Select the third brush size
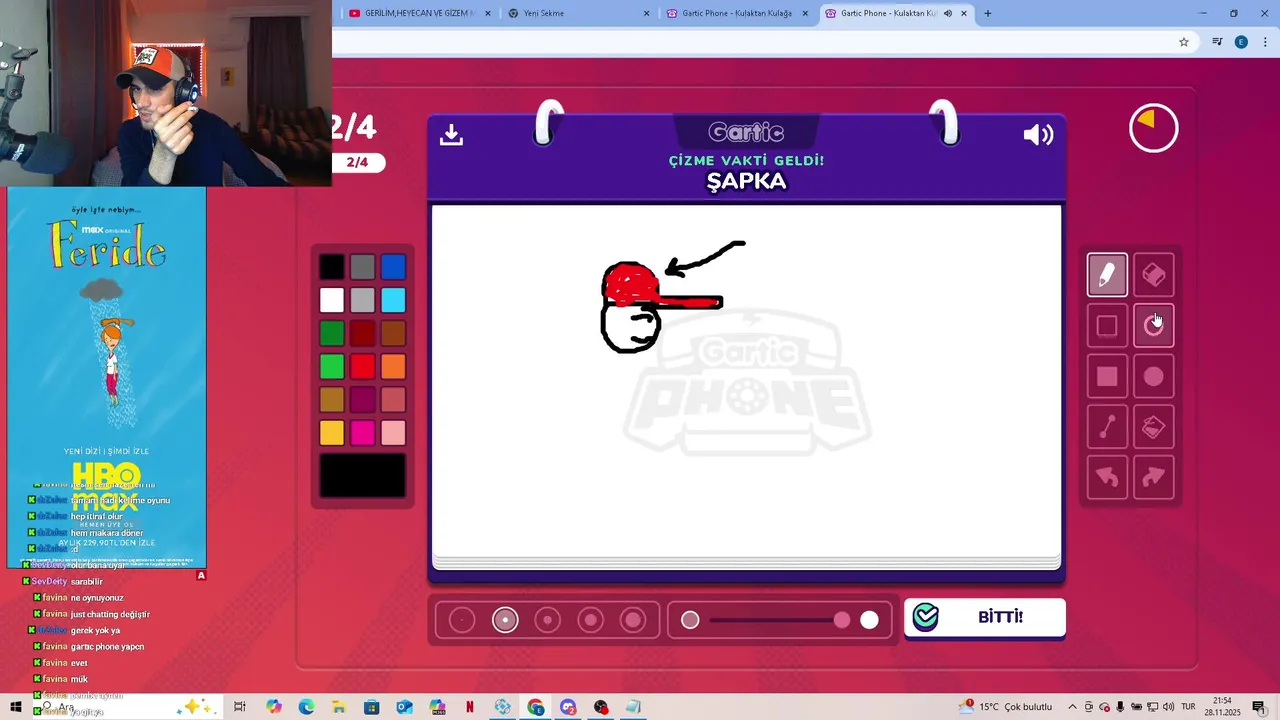 pyautogui.click(x=548, y=621)
